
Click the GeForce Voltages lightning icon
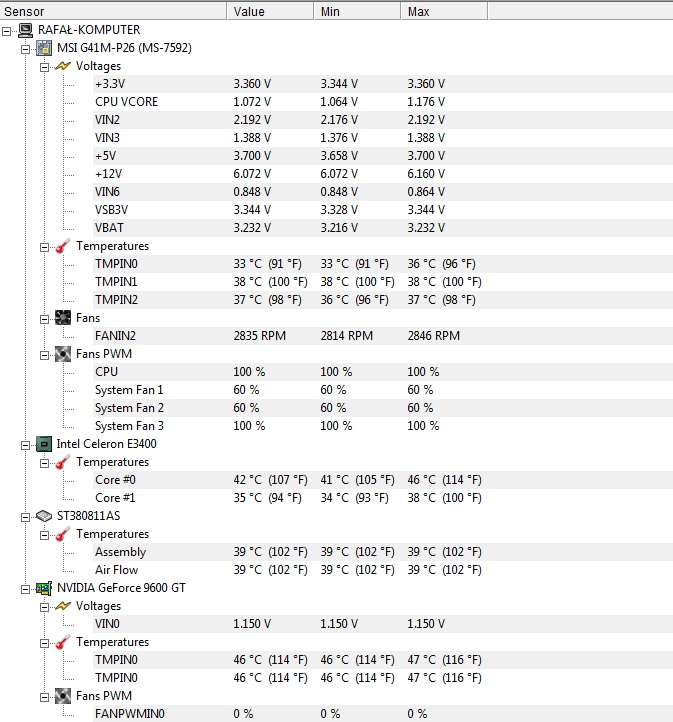63,606
